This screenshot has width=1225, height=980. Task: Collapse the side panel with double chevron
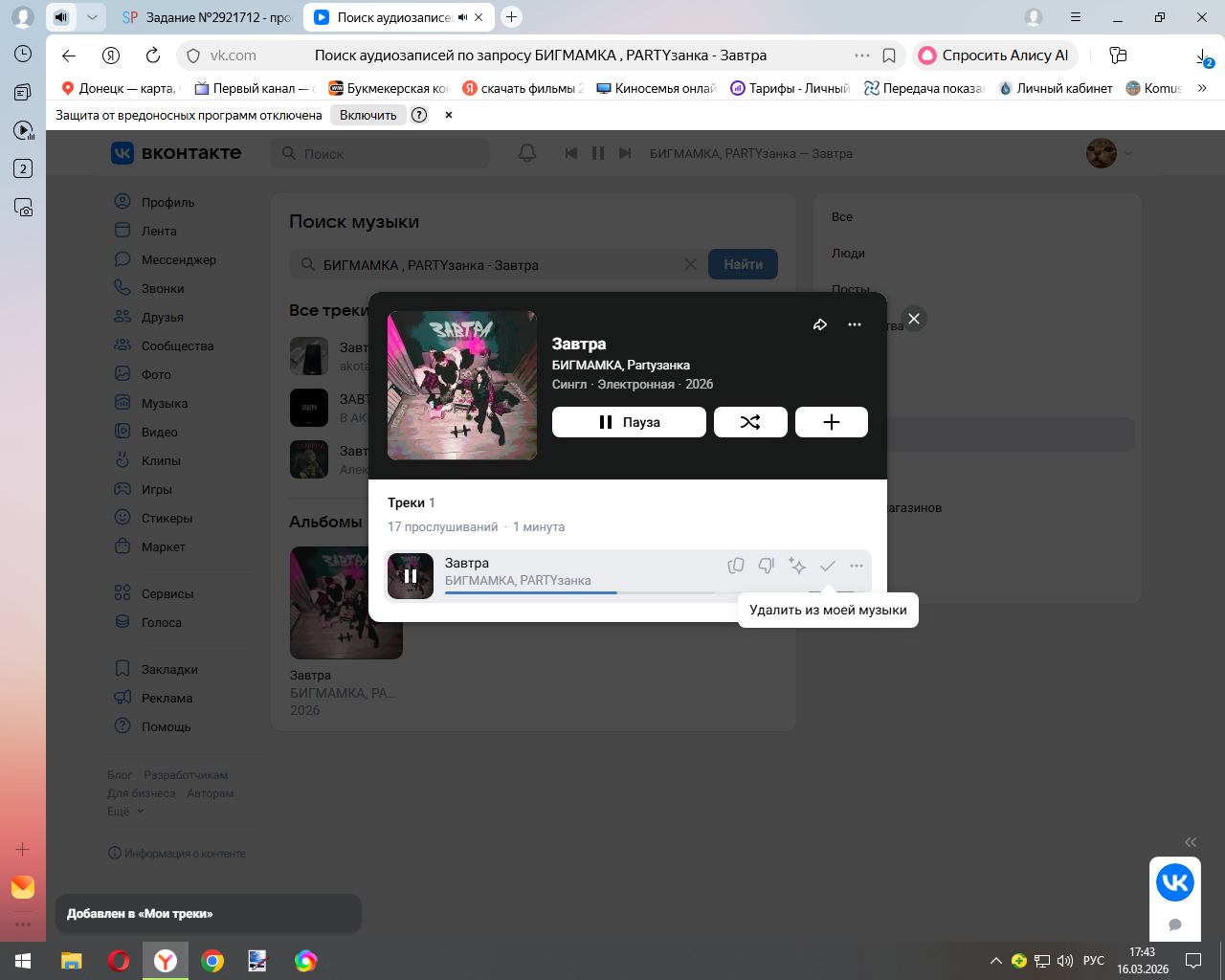tap(1191, 842)
